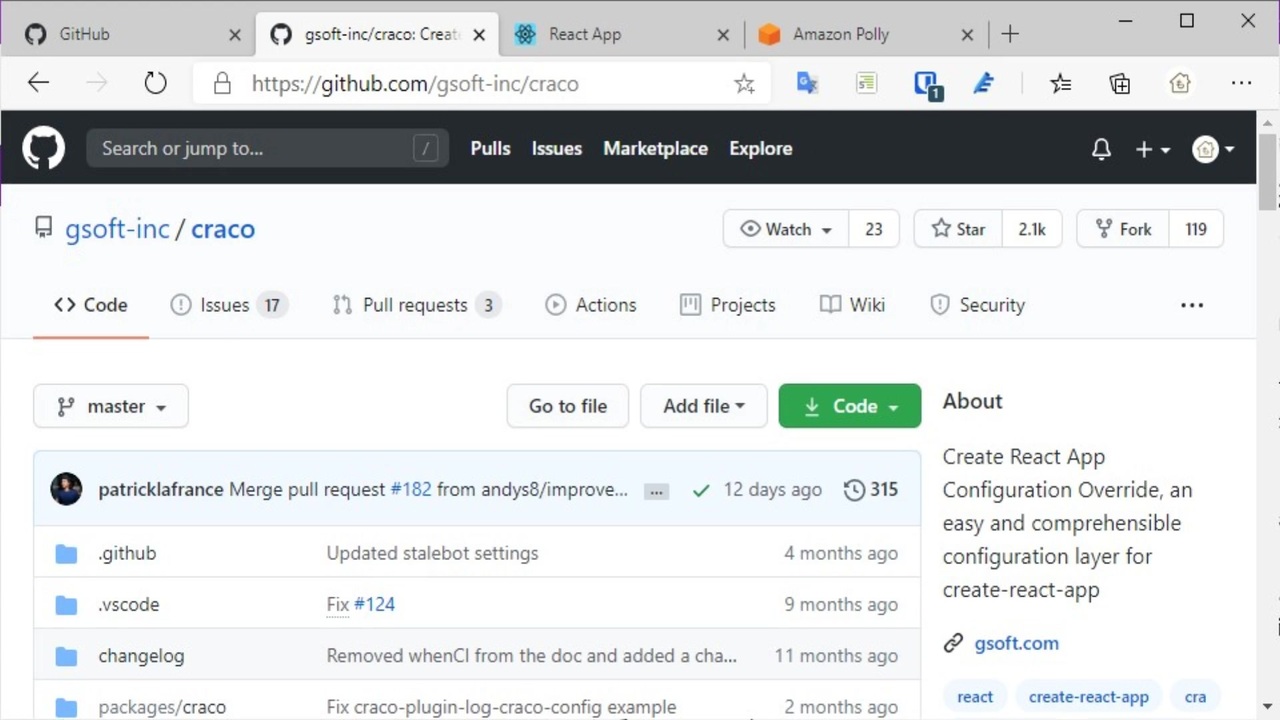
Task: Add this page to favorites star
Action: [744, 84]
